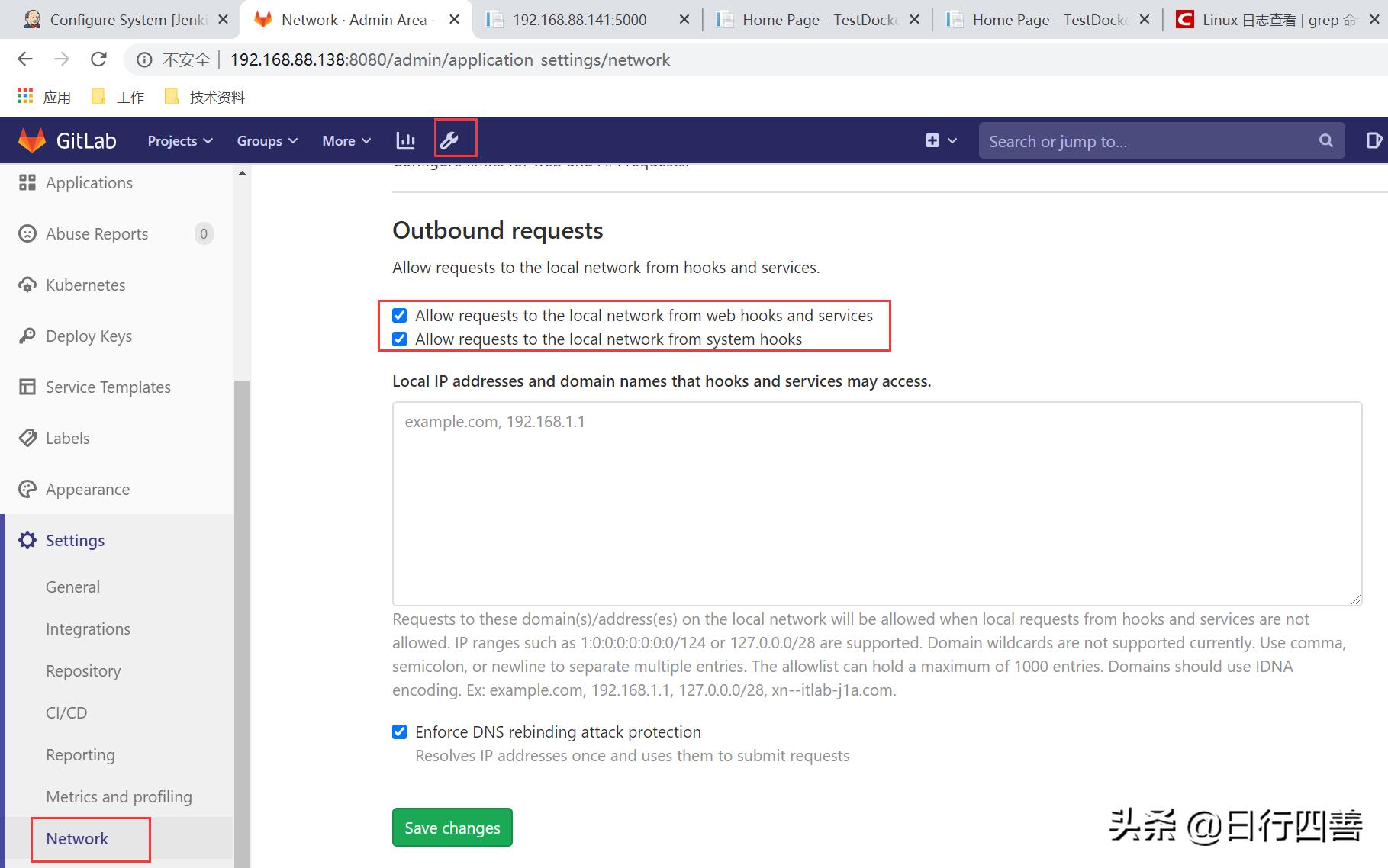This screenshot has width=1388, height=868.
Task: Select Network settings in sidebar
Action: pyautogui.click(x=77, y=838)
